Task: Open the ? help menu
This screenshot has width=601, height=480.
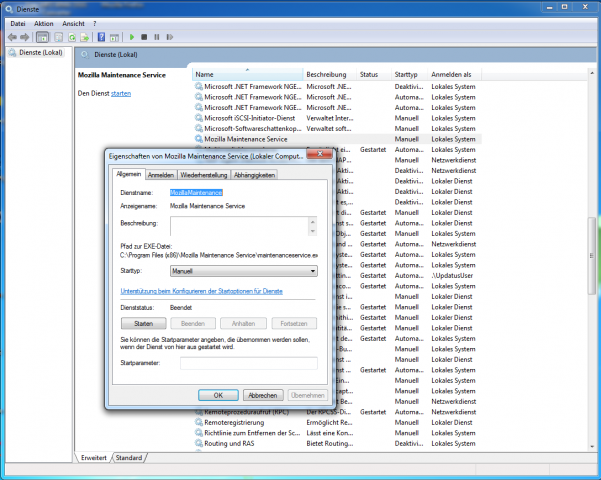Action: [x=95, y=24]
